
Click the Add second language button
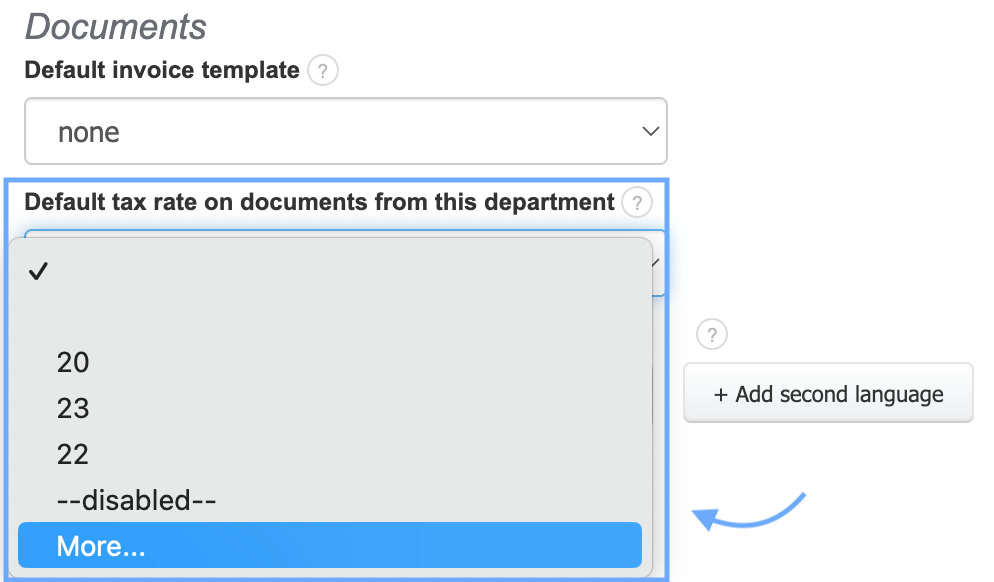tap(828, 393)
